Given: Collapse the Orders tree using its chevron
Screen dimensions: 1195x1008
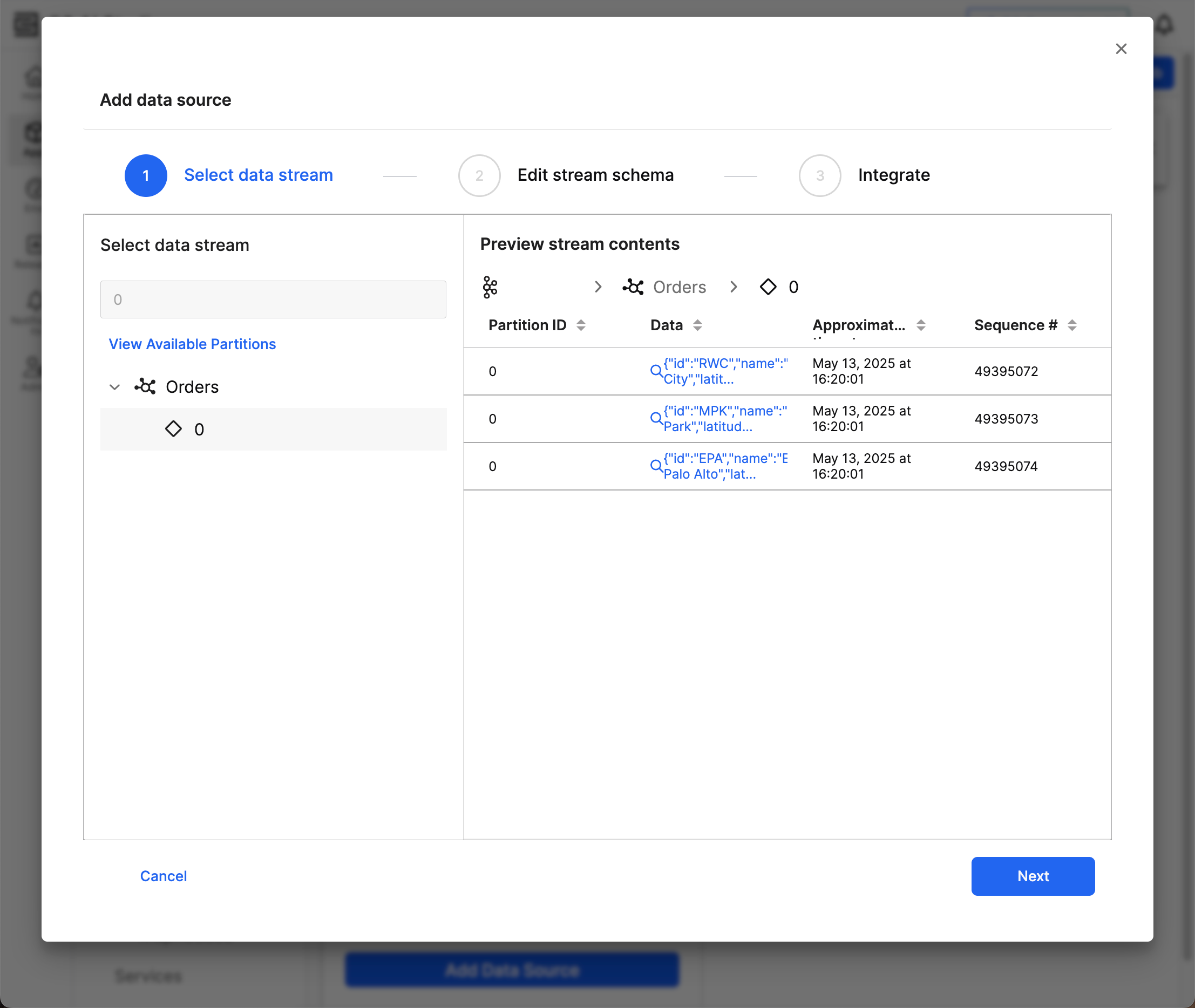Looking at the screenshot, I should (x=114, y=386).
